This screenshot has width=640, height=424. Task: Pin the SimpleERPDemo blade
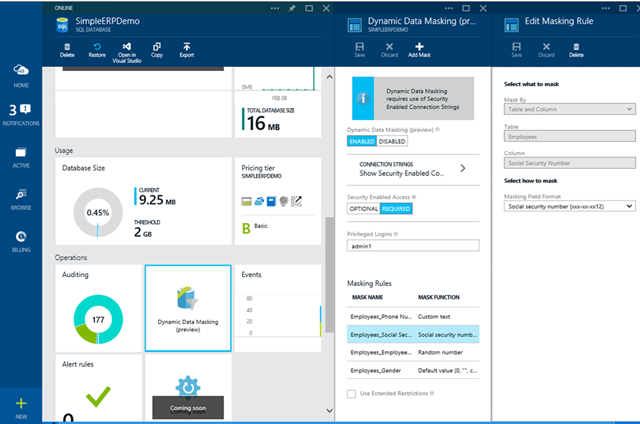pos(292,8)
